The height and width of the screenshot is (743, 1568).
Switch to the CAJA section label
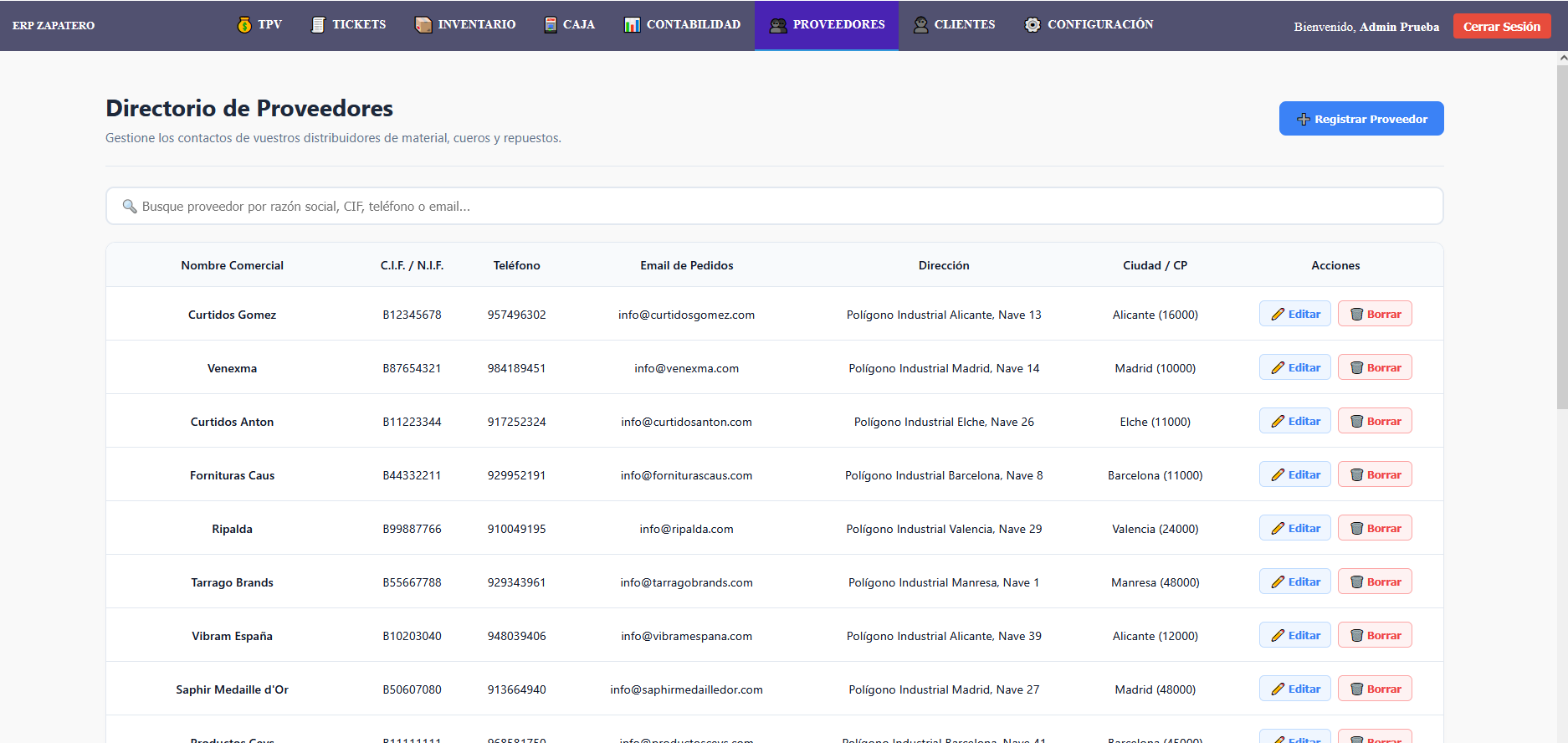pos(579,25)
